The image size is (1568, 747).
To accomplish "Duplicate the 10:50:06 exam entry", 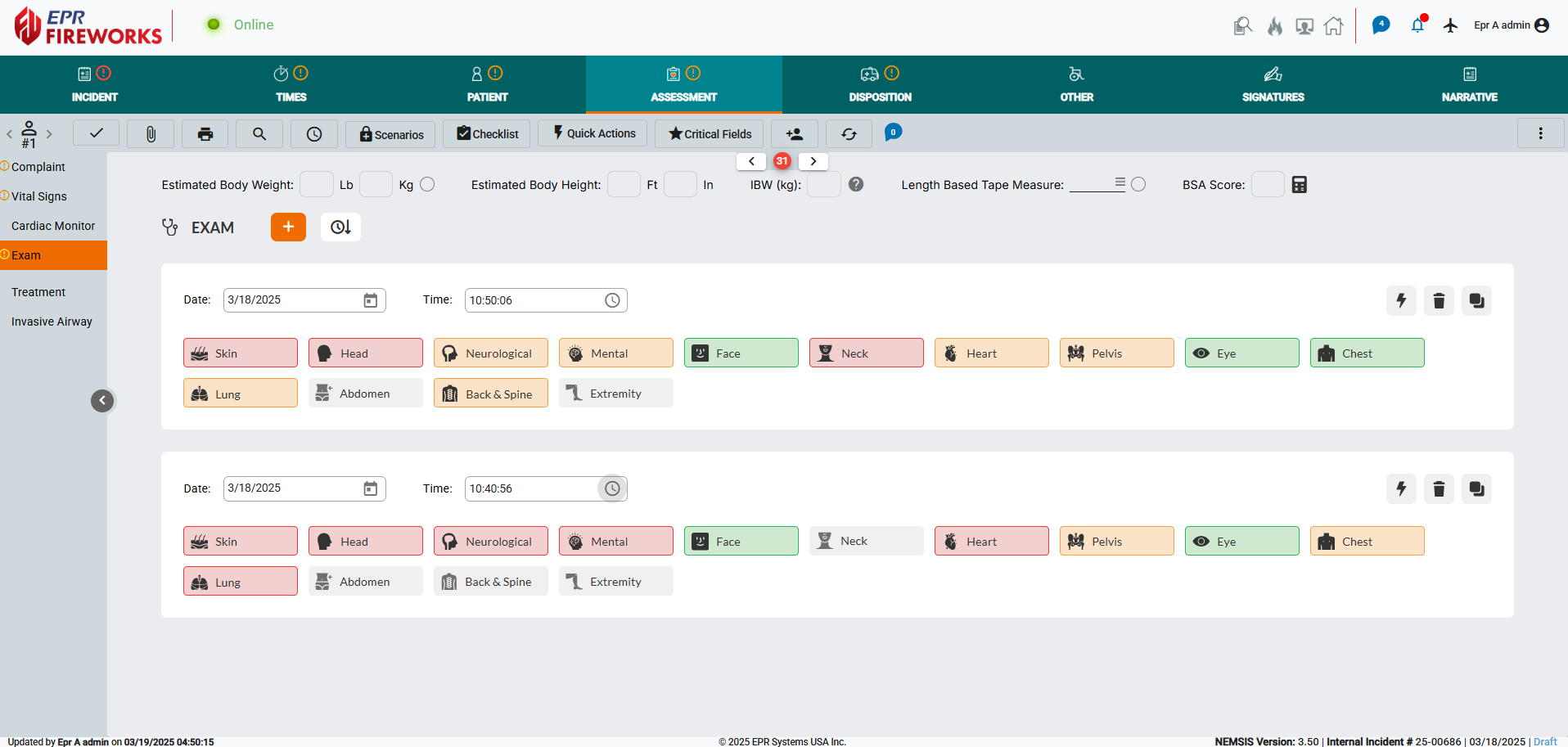I will (1476, 300).
